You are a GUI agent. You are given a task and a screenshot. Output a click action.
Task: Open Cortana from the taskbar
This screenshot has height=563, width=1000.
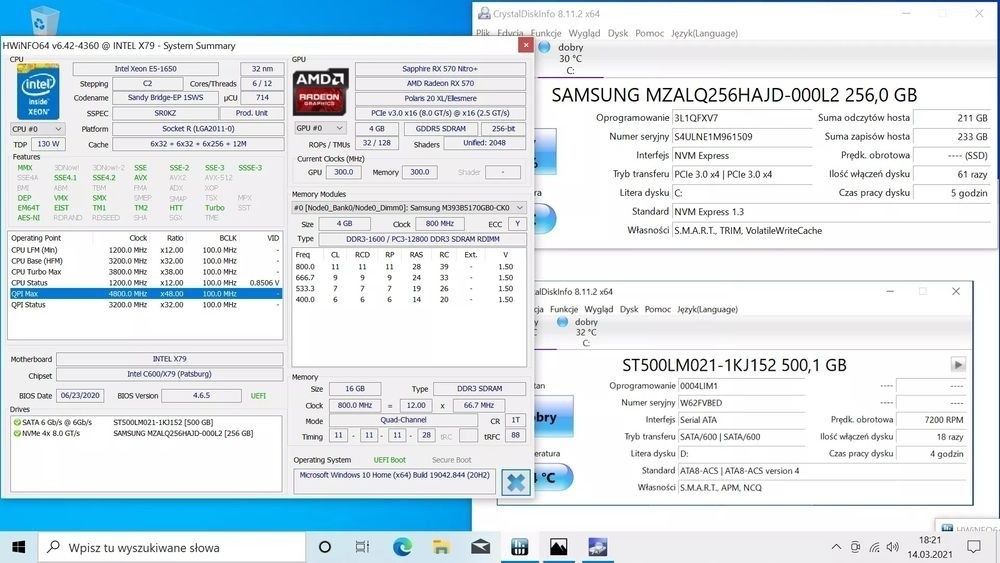(x=325, y=547)
